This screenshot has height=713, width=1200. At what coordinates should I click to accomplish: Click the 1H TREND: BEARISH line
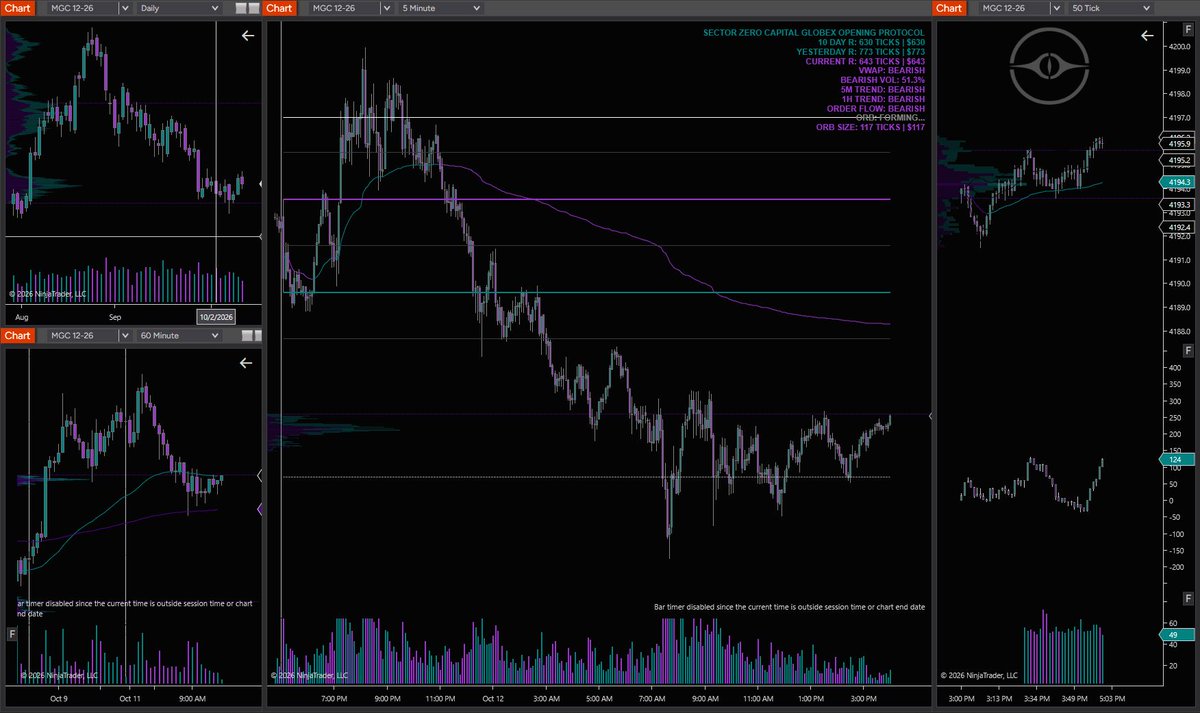[x=883, y=99]
